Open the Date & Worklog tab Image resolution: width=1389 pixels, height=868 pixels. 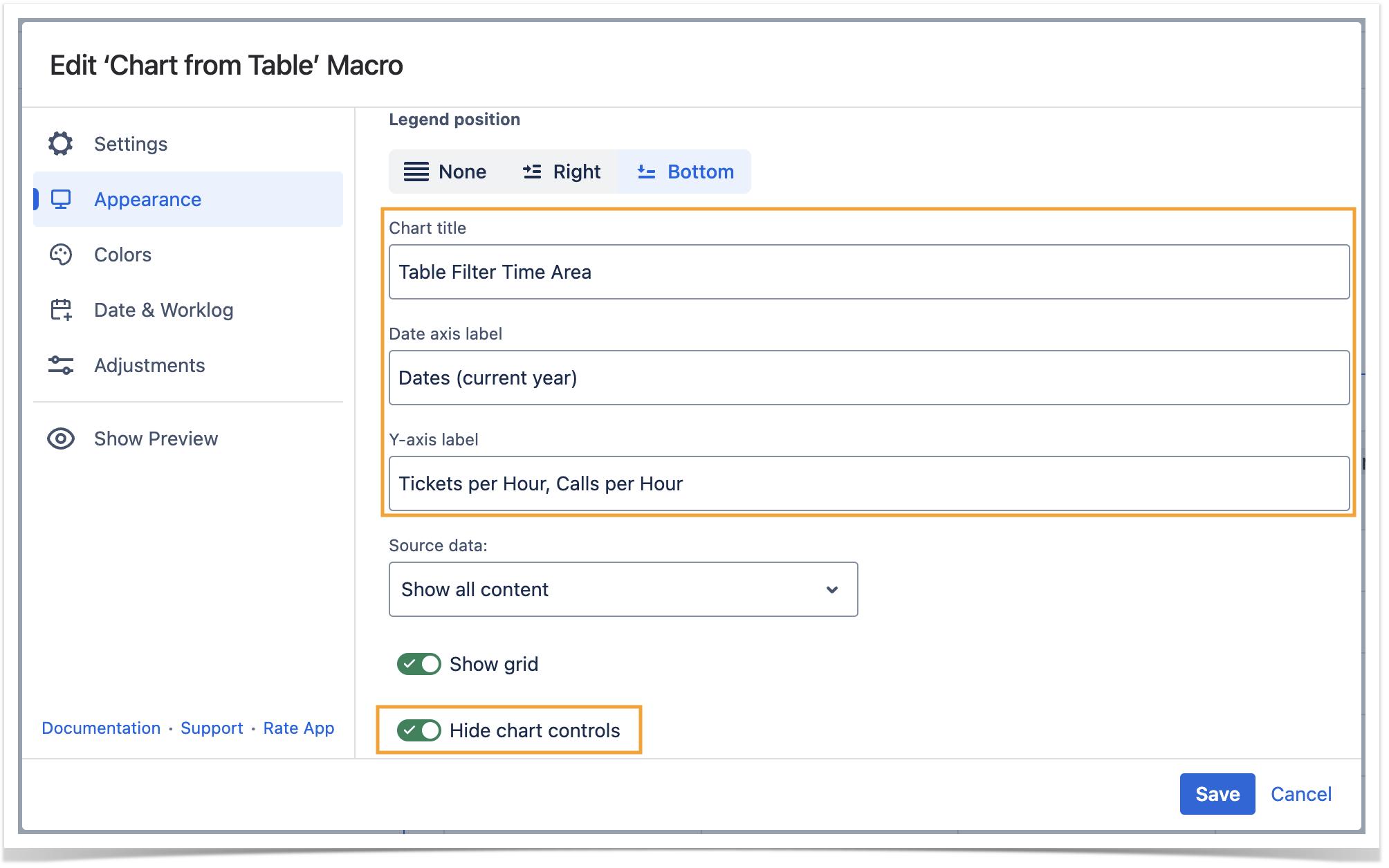(163, 310)
